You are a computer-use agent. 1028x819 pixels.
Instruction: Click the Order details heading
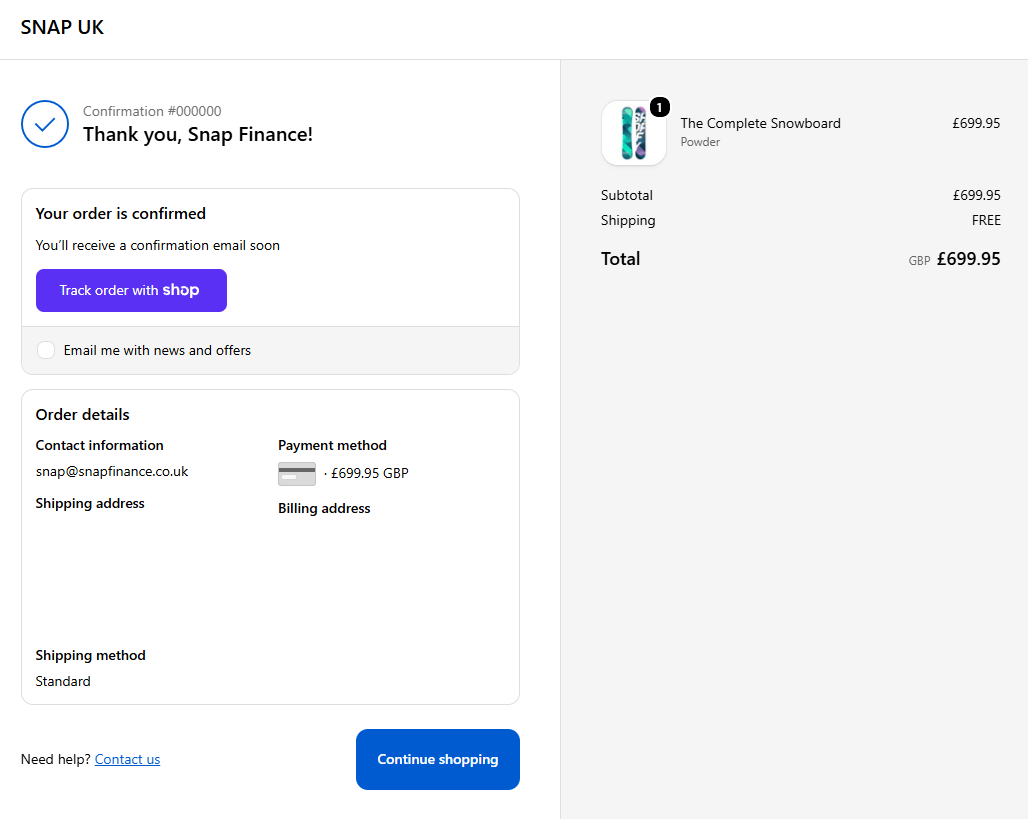tap(83, 414)
